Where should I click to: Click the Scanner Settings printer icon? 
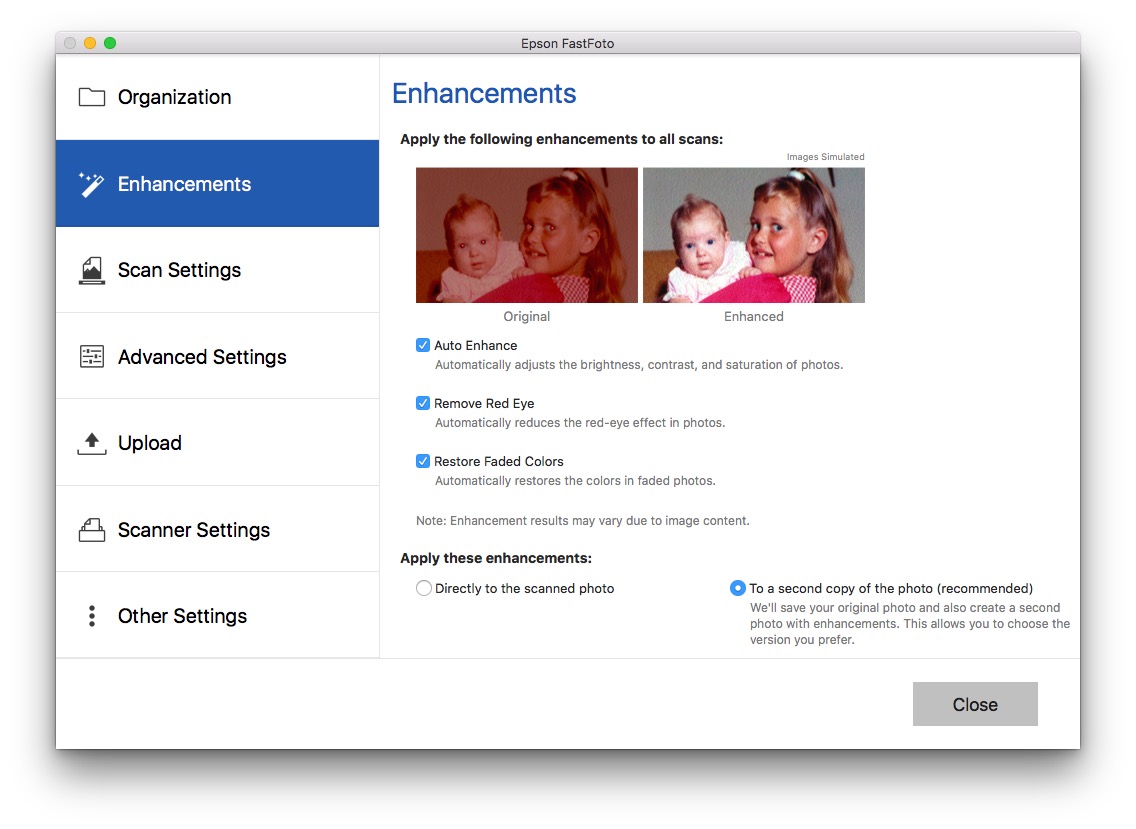tap(92, 530)
